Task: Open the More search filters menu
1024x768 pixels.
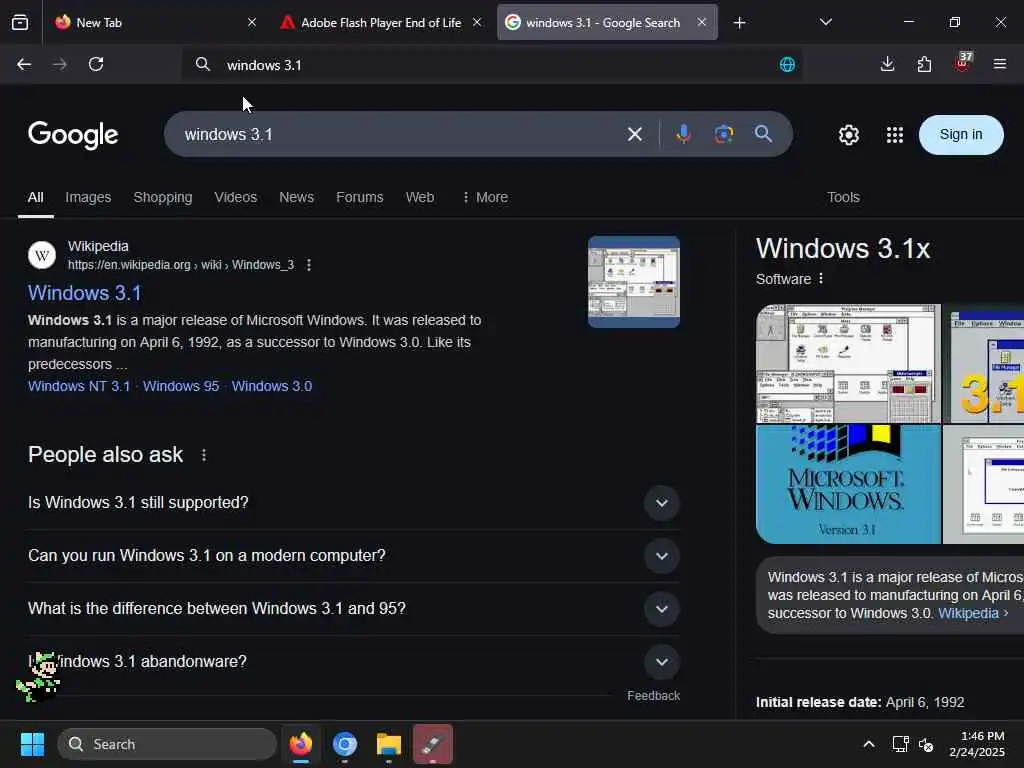Action: point(485,197)
